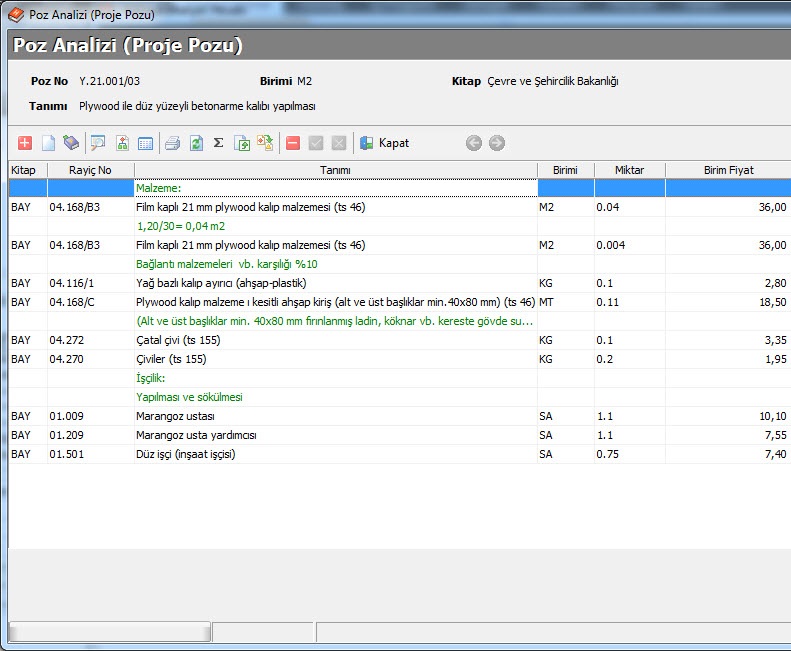791x651 pixels.
Task: Click Miktar cell of Düz işçi row
Action: point(629,454)
